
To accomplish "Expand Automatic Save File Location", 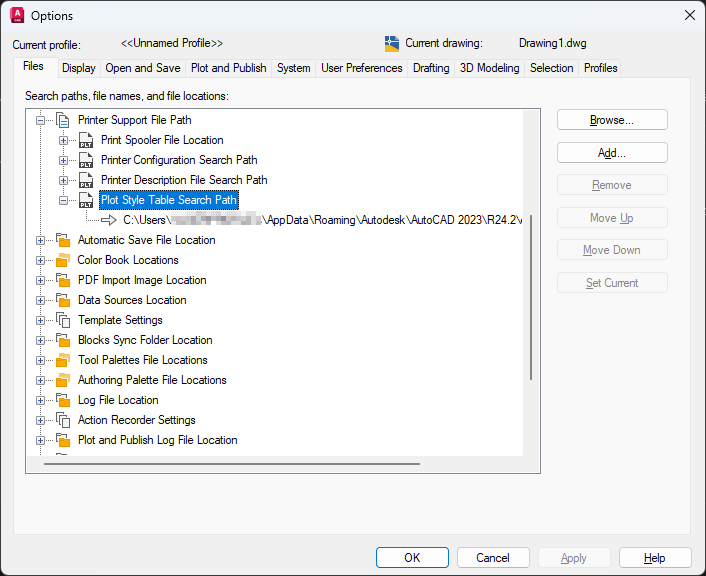I will coord(41,240).
